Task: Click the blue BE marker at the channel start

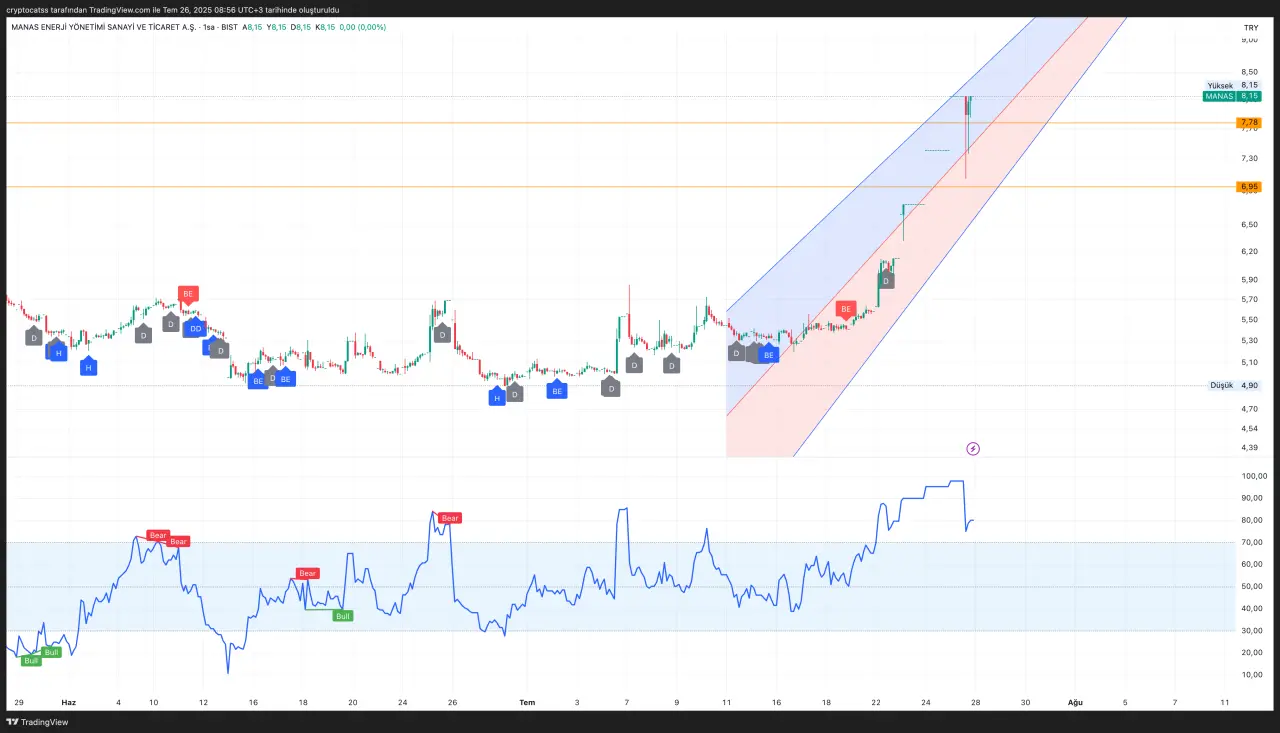Action: (x=768, y=354)
